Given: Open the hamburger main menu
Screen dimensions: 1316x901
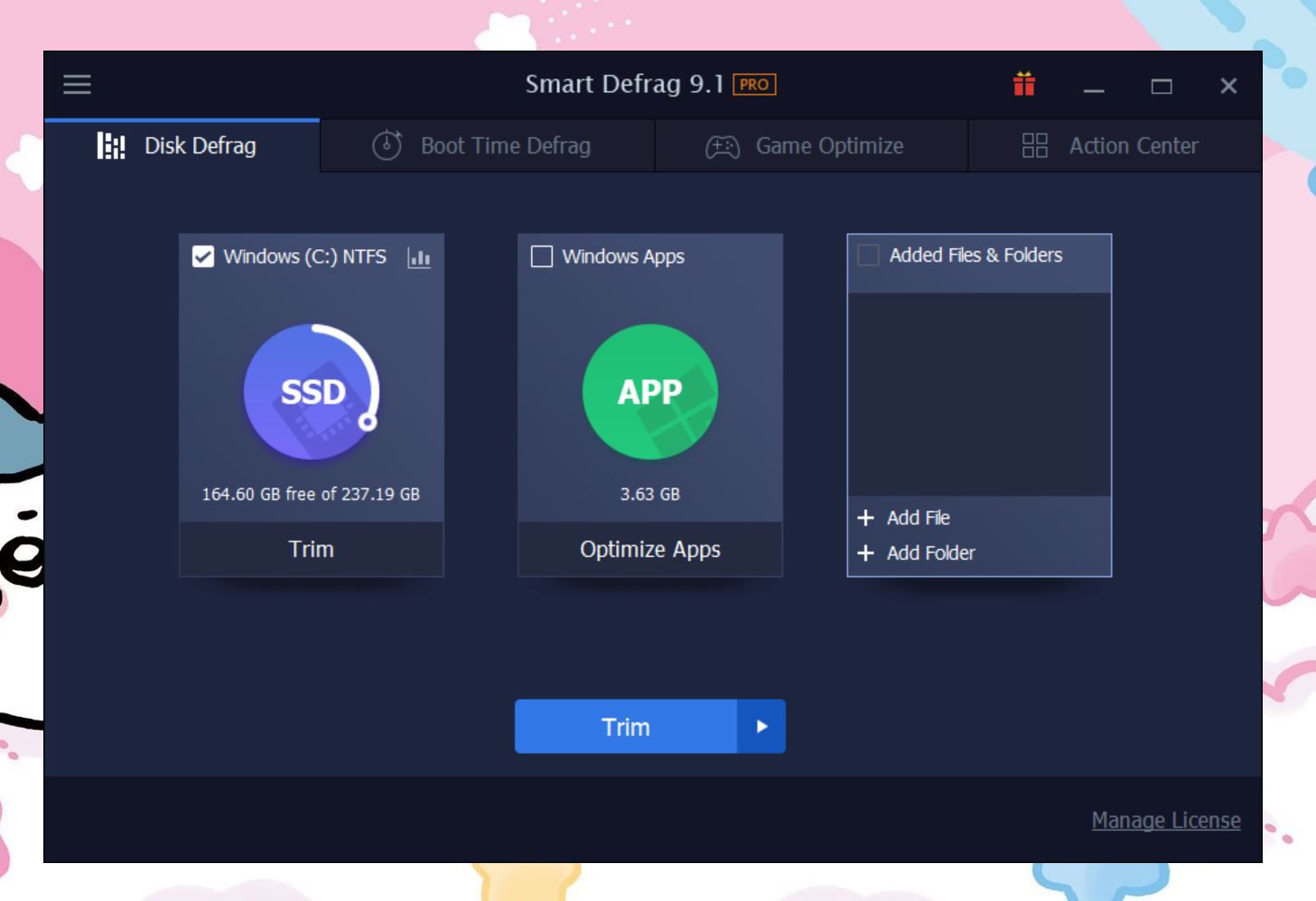Looking at the screenshot, I should coord(77,85).
